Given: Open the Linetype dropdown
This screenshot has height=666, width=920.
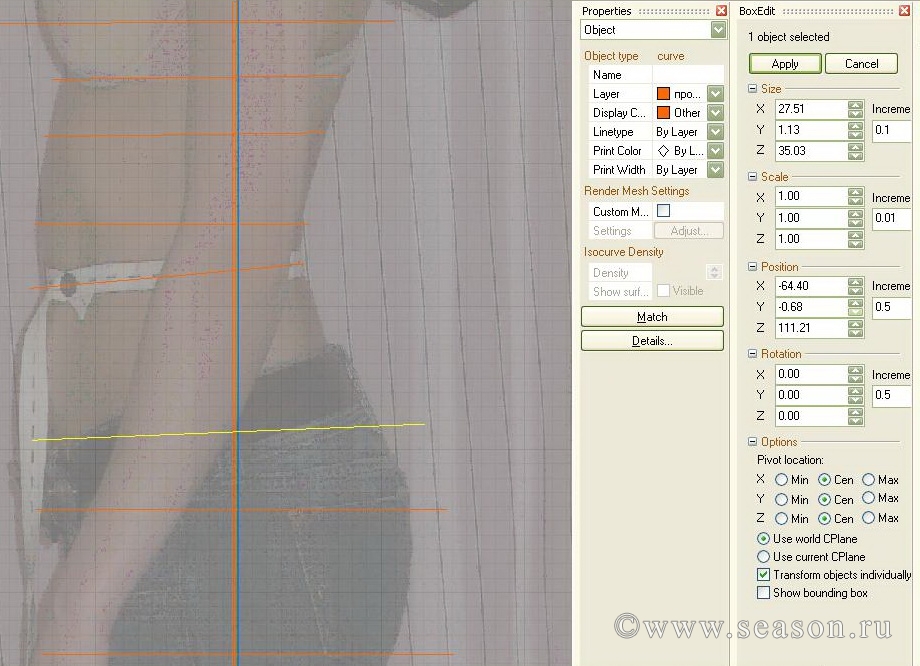Looking at the screenshot, I should (715, 132).
